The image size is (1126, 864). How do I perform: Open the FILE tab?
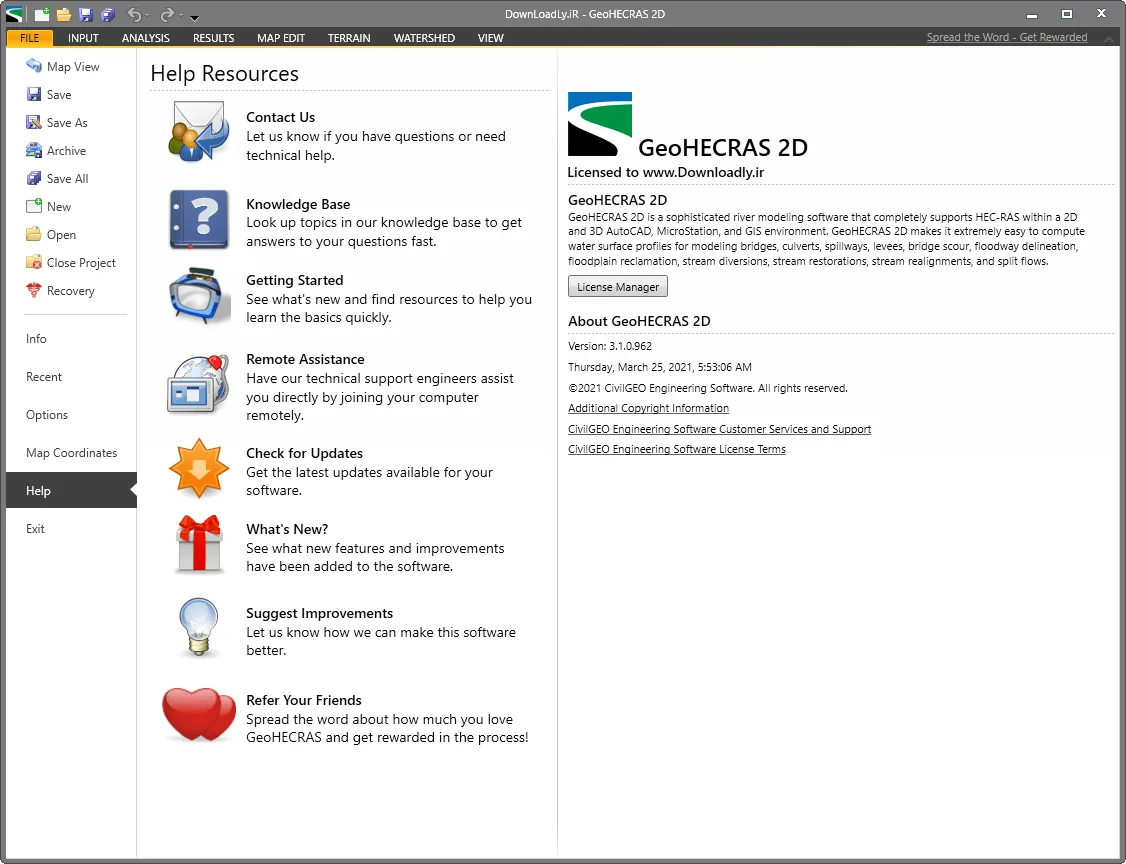[29, 38]
